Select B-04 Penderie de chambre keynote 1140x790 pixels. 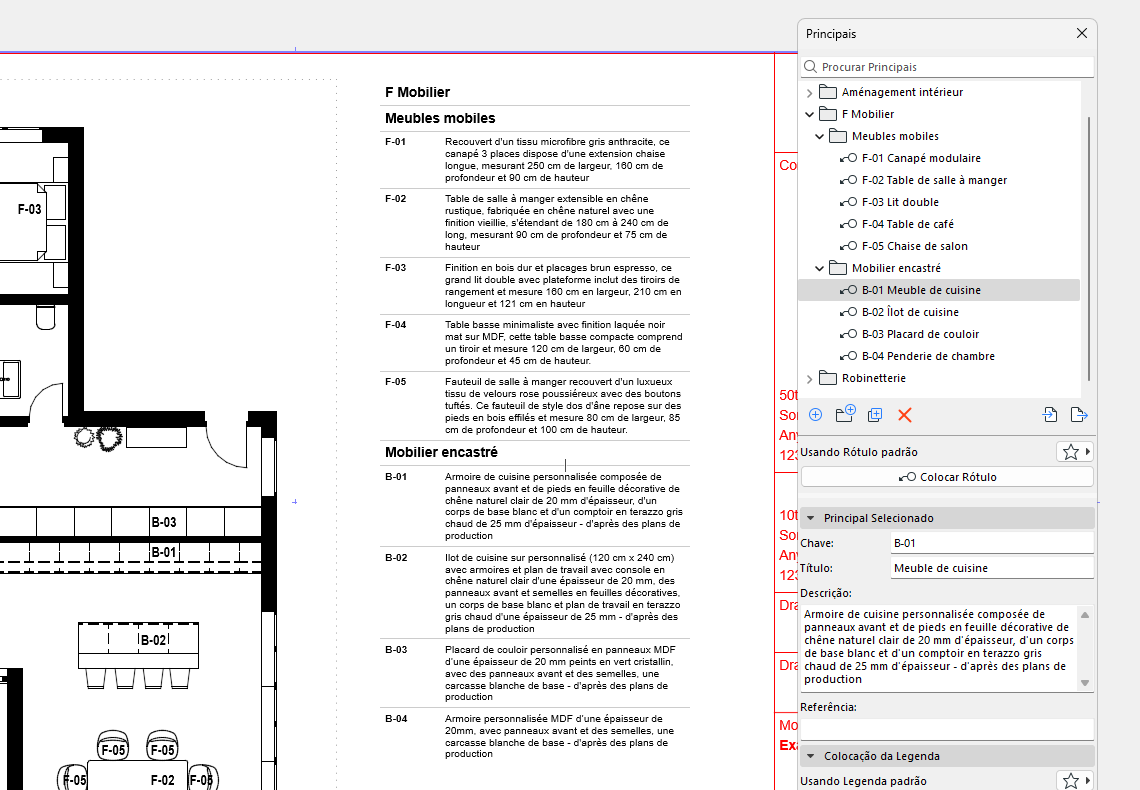click(928, 356)
